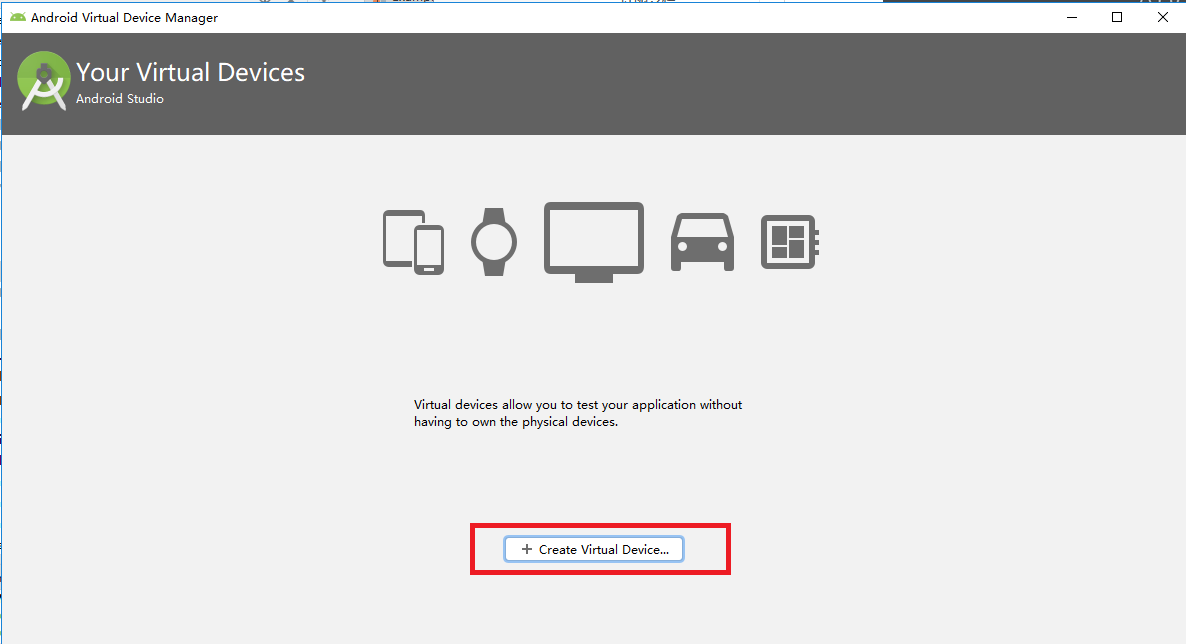The width and height of the screenshot is (1186, 644).
Task: Maximize the AVD Manager window
Action: pos(1117,17)
